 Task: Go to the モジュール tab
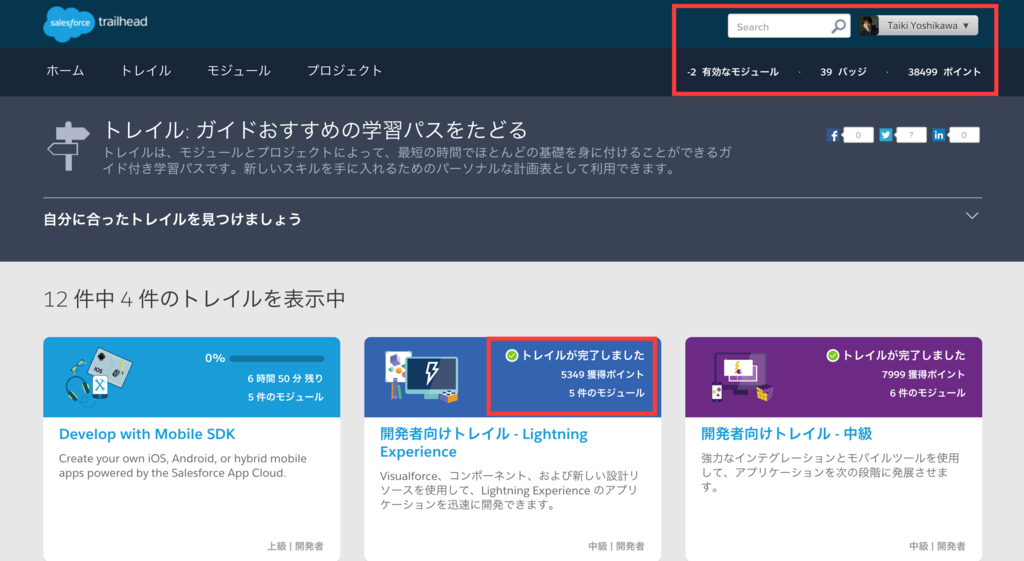coord(238,71)
